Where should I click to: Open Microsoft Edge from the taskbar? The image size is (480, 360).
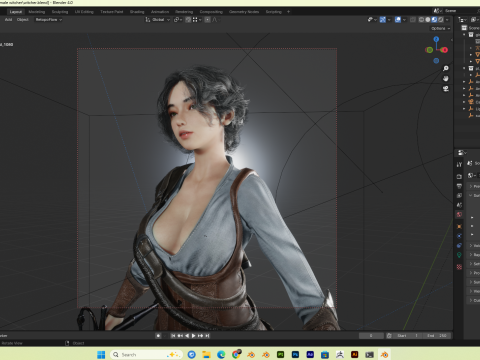pos(221,354)
